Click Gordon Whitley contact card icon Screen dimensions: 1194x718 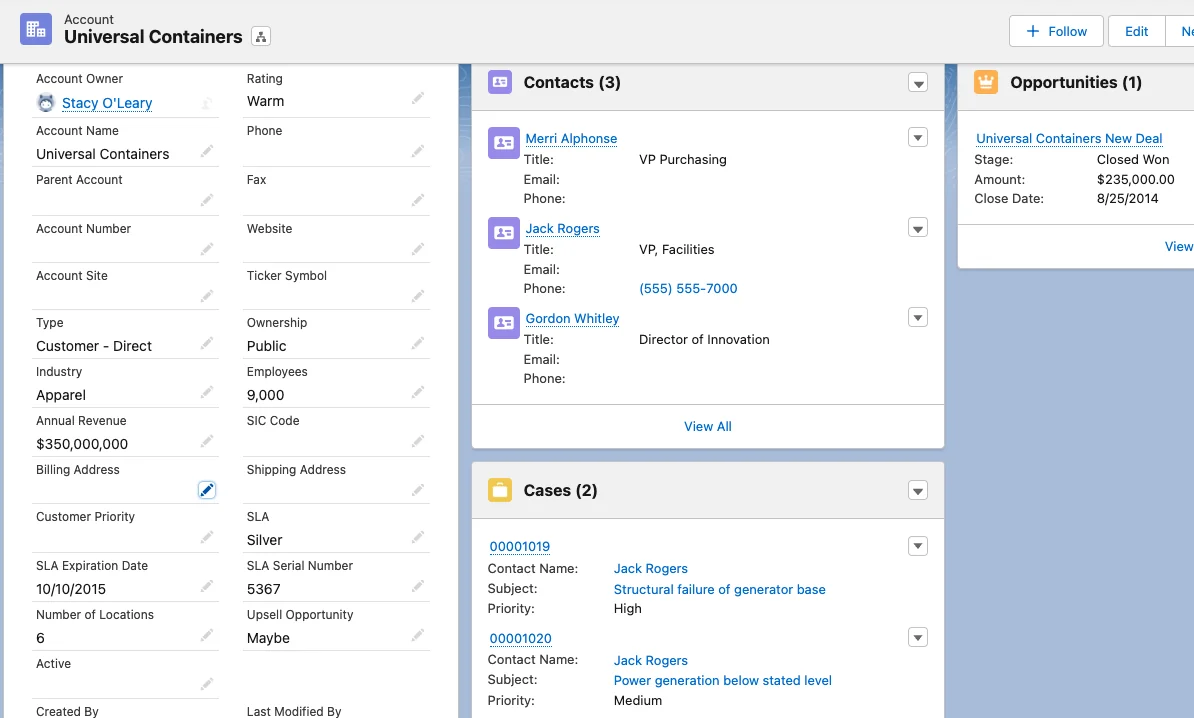pyautogui.click(x=504, y=323)
